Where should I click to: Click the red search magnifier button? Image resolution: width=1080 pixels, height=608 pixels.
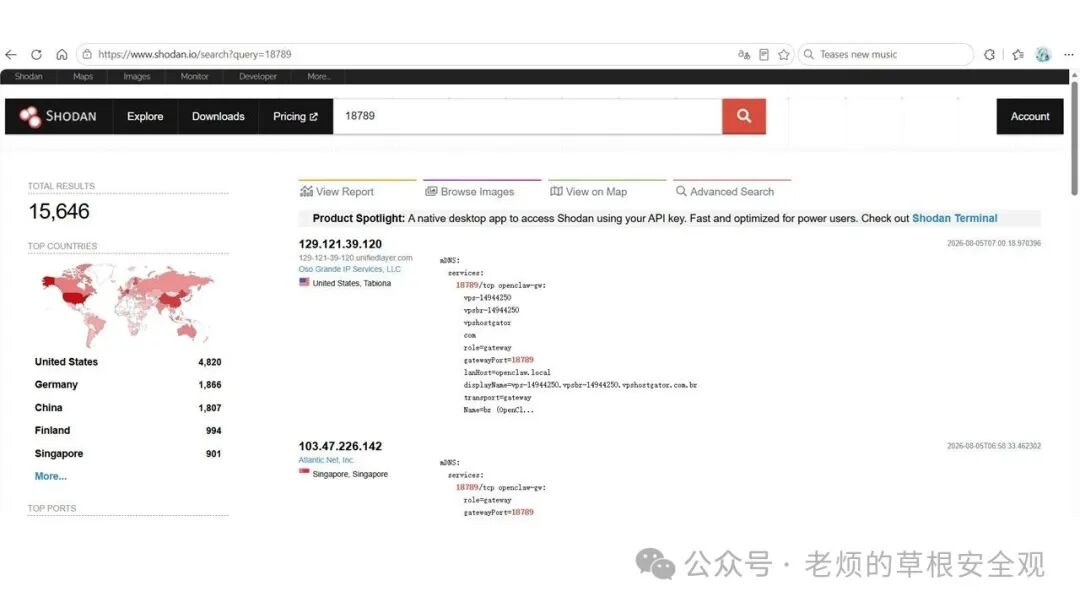(744, 116)
